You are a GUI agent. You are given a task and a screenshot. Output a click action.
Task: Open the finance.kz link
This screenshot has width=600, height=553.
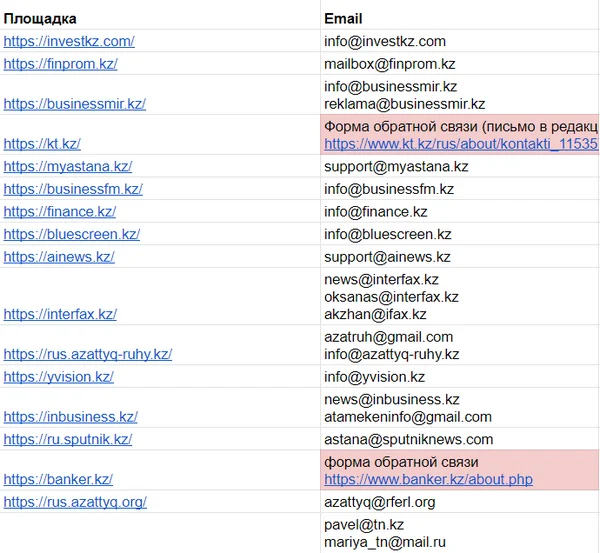click(x=60, y=212)
